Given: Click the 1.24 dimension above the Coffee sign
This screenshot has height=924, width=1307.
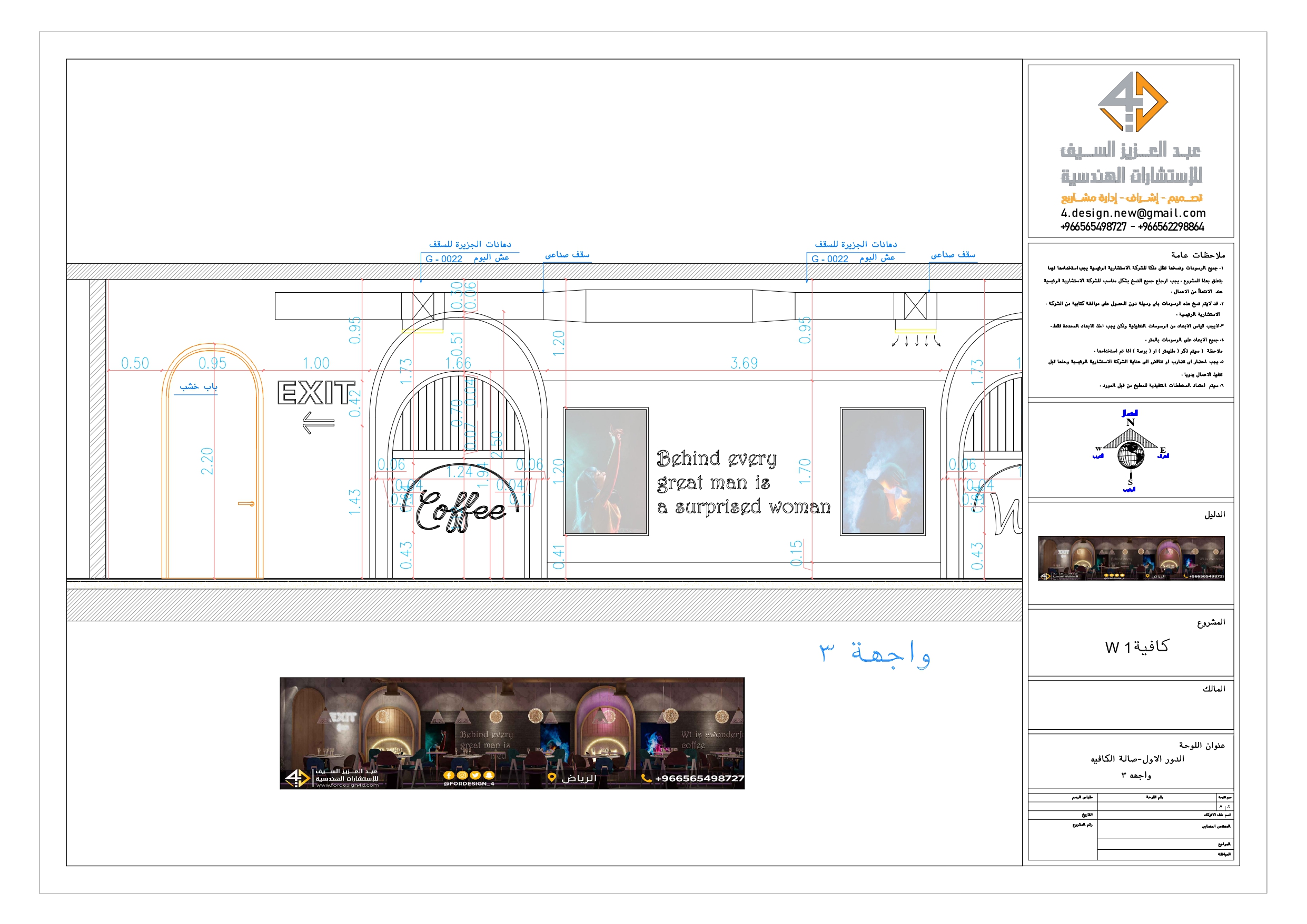Looking at the screenshot, I should point(459,471).
